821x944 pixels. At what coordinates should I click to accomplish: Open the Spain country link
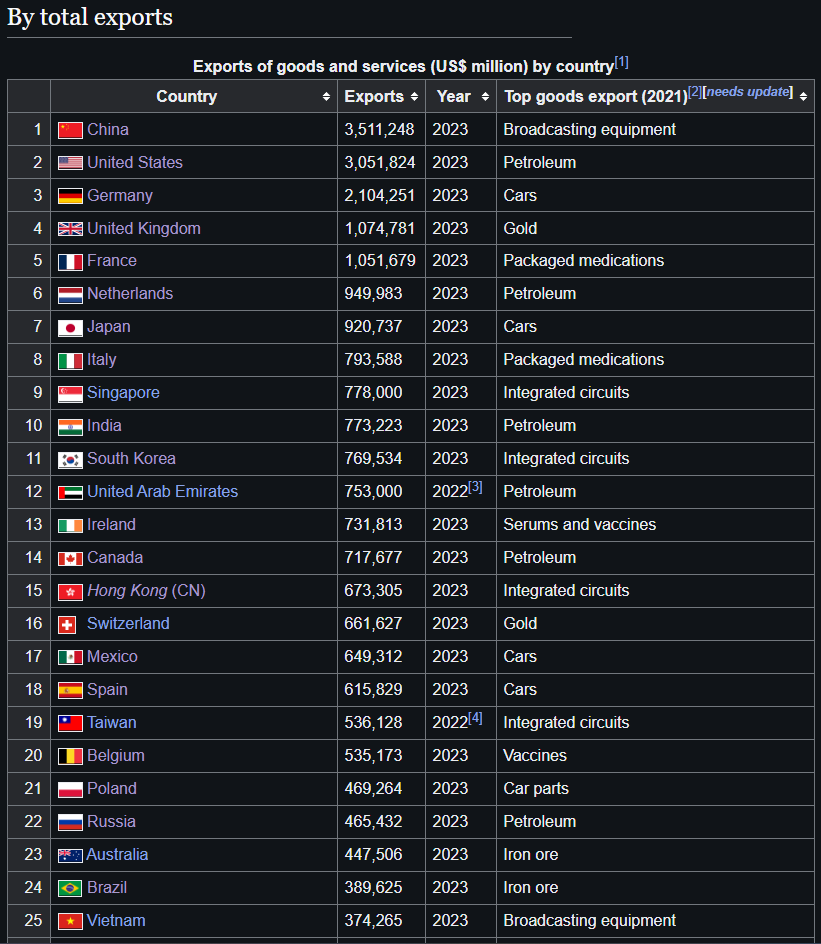pos(107,690)
